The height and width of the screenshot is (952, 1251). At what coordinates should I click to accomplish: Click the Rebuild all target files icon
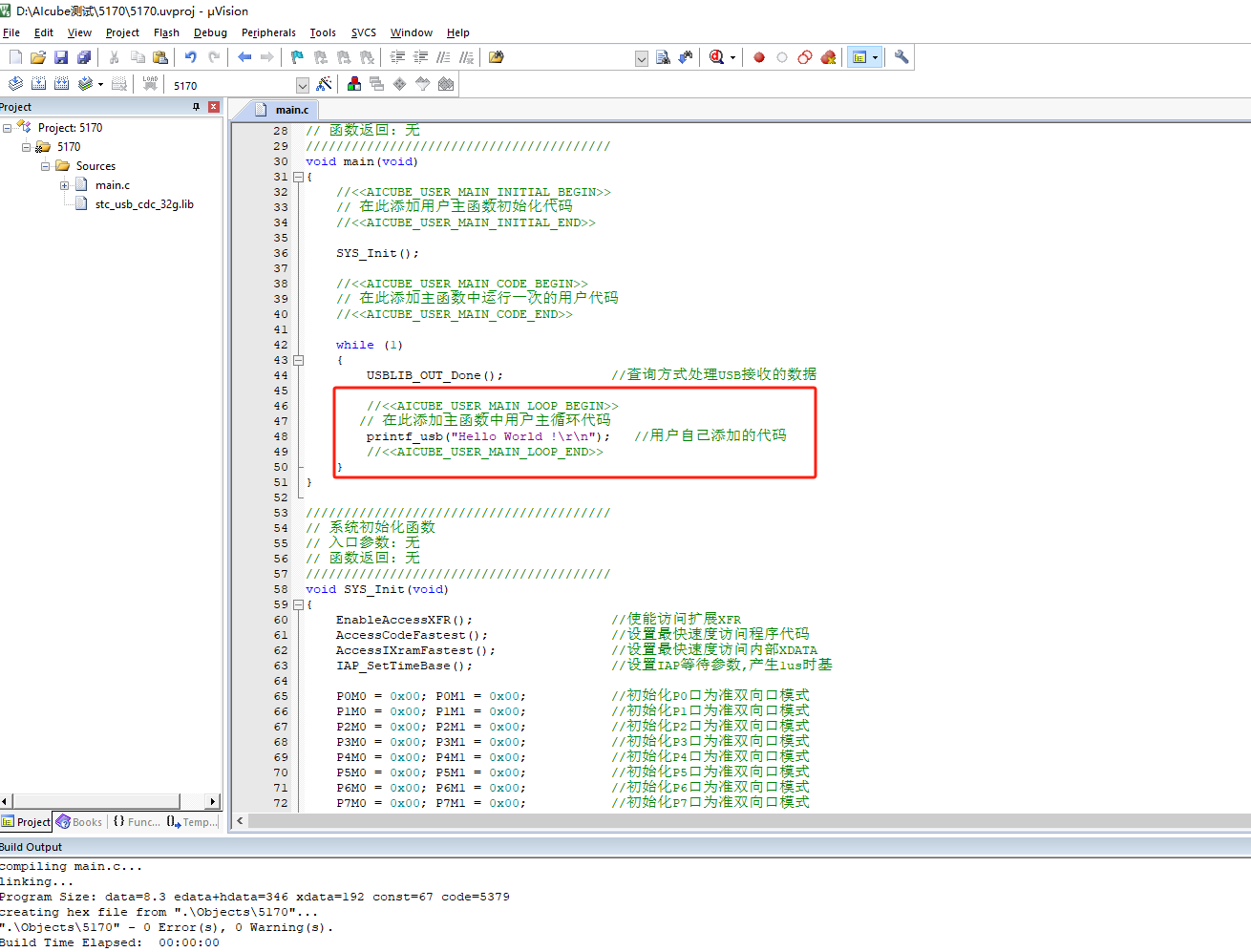tap(62, 84)
